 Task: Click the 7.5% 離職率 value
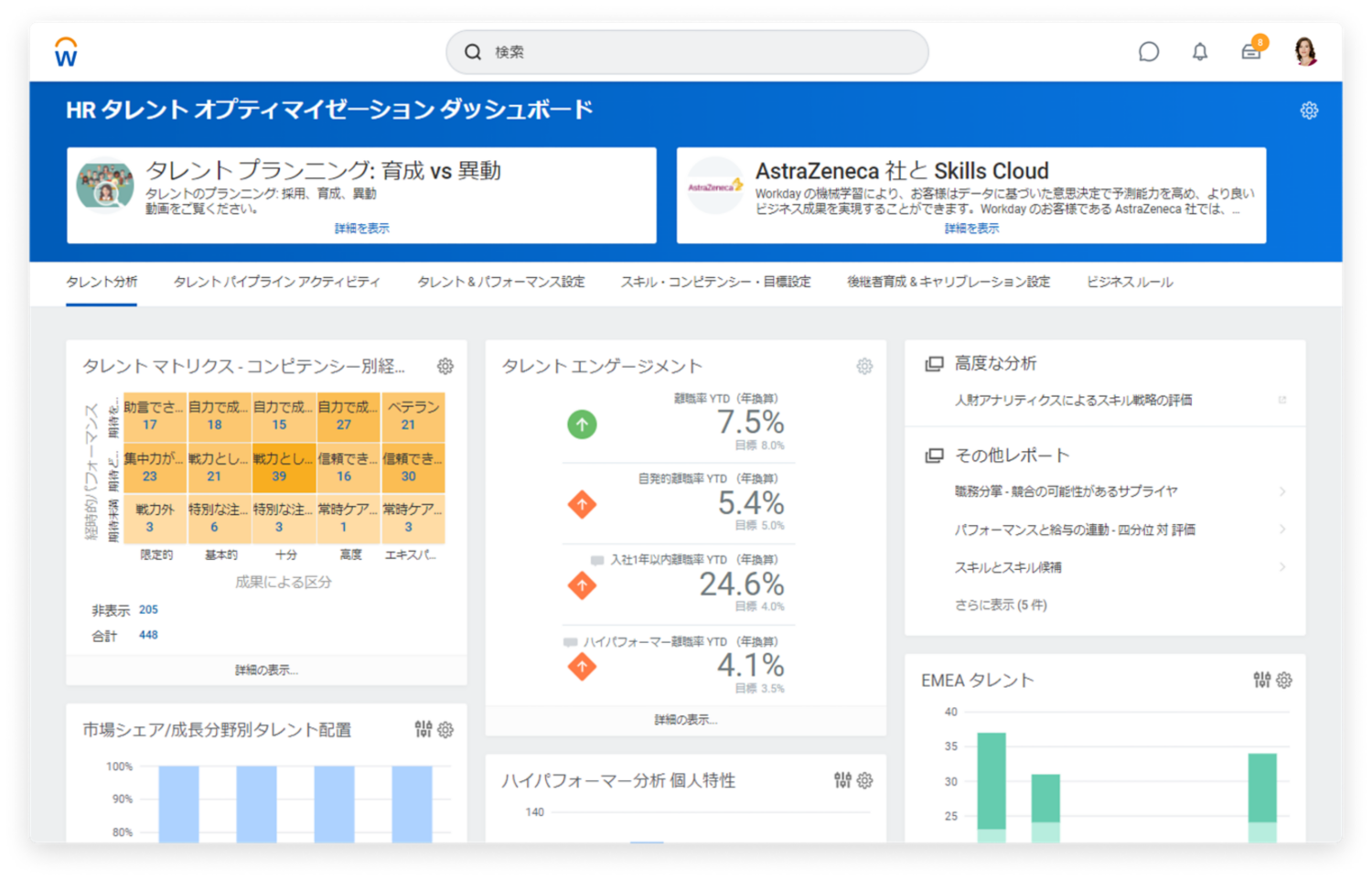pyautogui.click(x=750, y=423)
